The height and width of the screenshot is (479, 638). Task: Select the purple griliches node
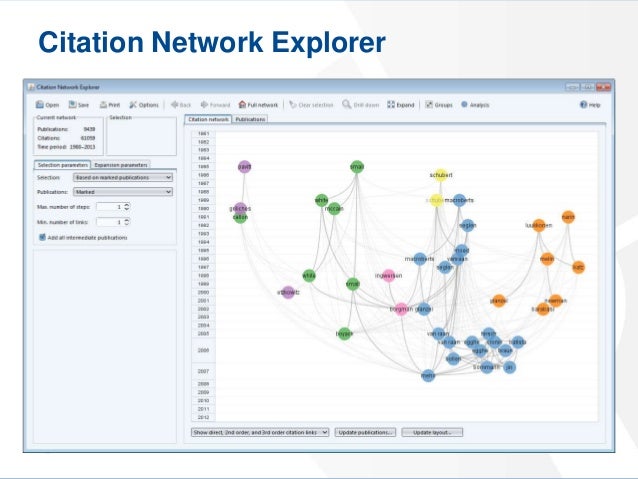[x=240, y=208]
